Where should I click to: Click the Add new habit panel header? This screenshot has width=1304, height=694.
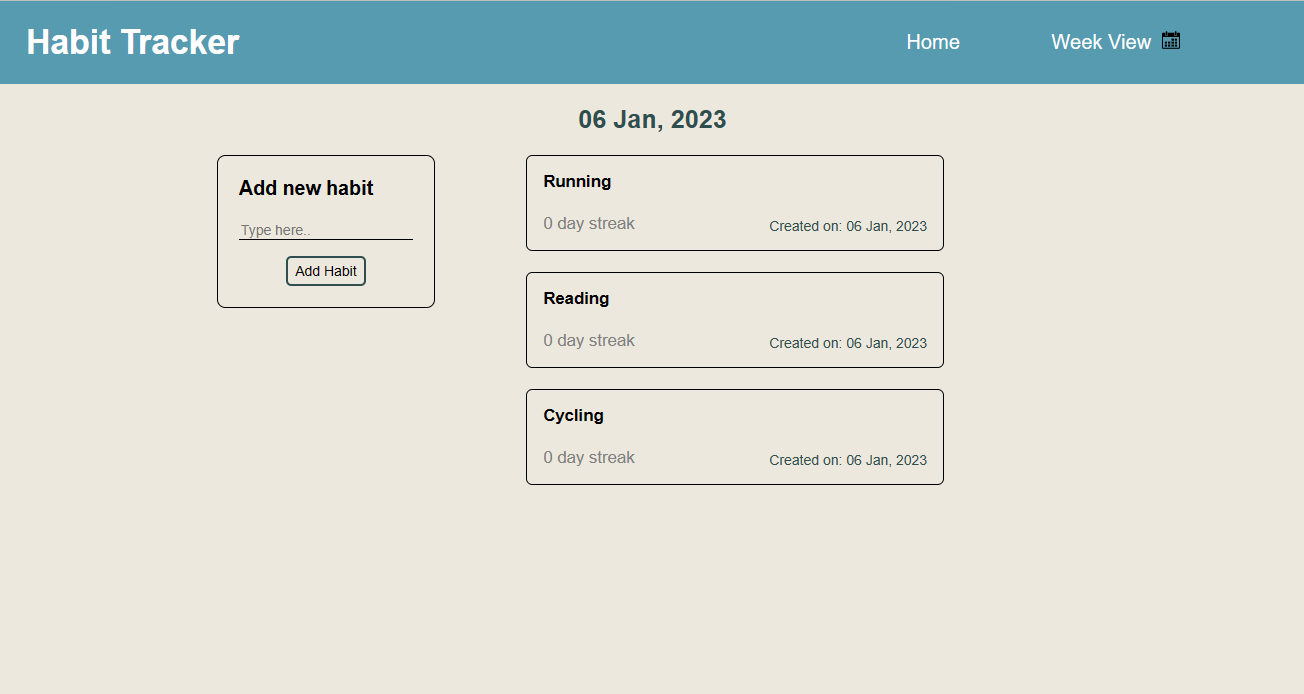point(306,188)
